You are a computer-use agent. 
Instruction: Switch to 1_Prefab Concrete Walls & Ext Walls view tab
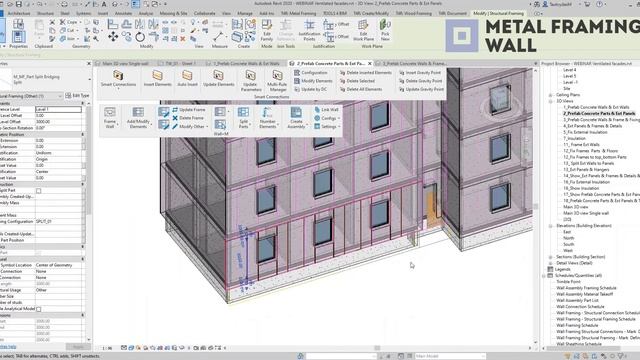(x=246, y=64)
